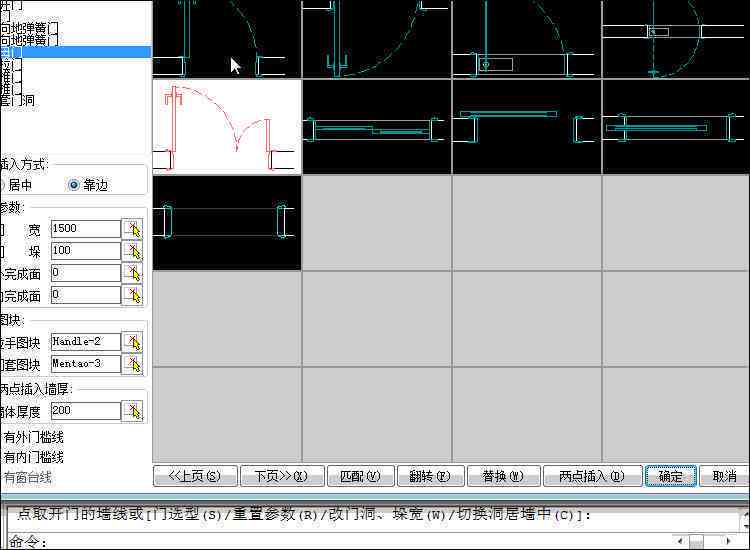Click the 替换(W) replace button

(503, 476)
